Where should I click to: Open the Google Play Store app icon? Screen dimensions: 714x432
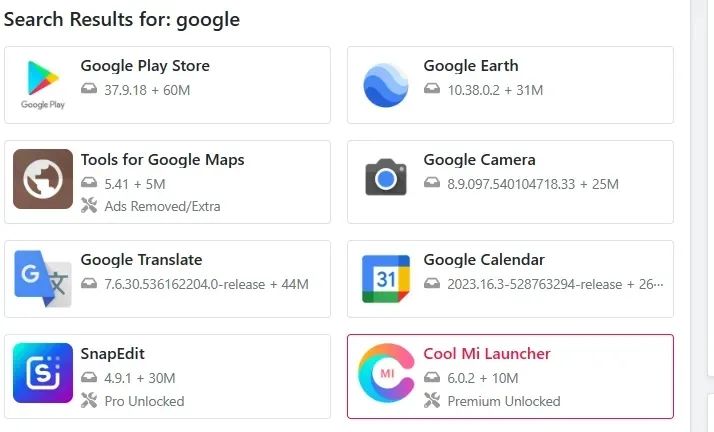(43, 85)
